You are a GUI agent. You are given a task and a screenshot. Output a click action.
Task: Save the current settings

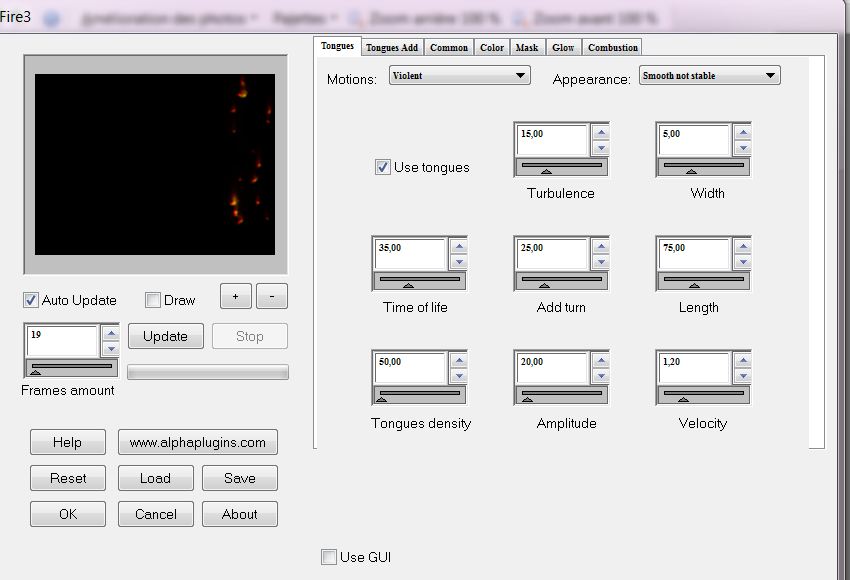240,478
